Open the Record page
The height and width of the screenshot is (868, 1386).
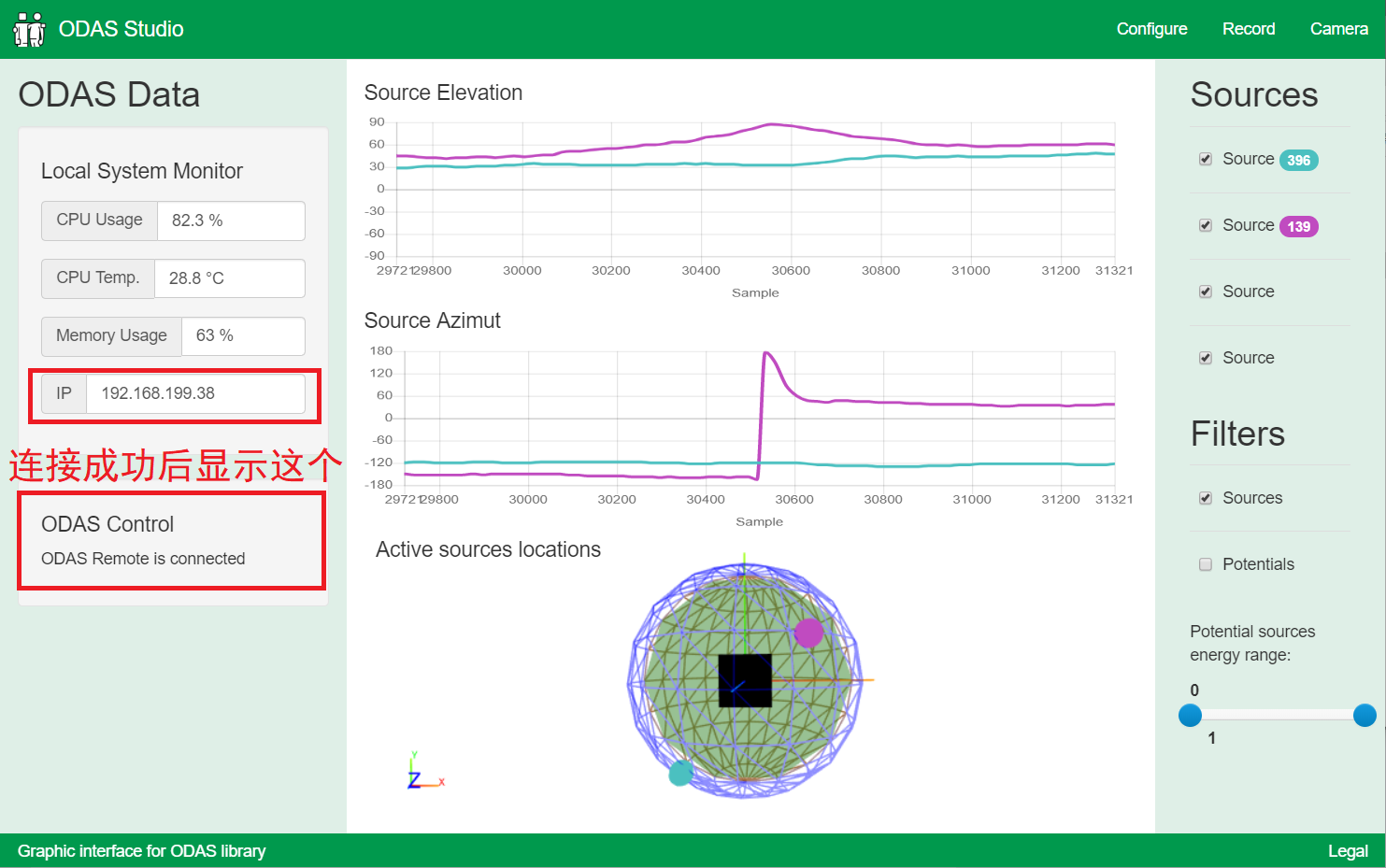click(1249, 28)
